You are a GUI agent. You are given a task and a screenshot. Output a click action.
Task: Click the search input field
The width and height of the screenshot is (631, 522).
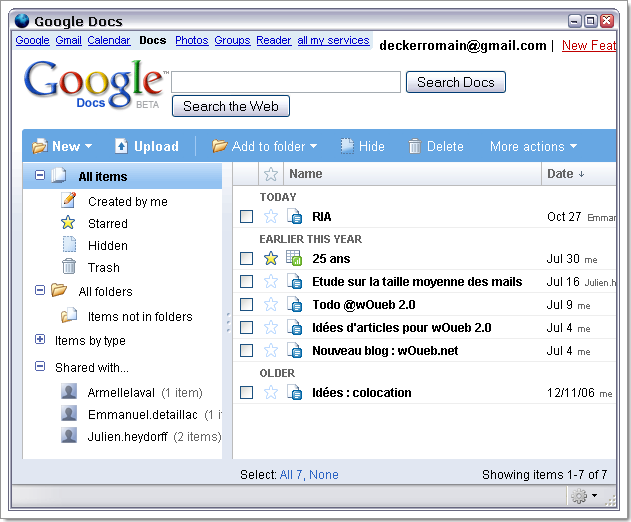(286, 82)
